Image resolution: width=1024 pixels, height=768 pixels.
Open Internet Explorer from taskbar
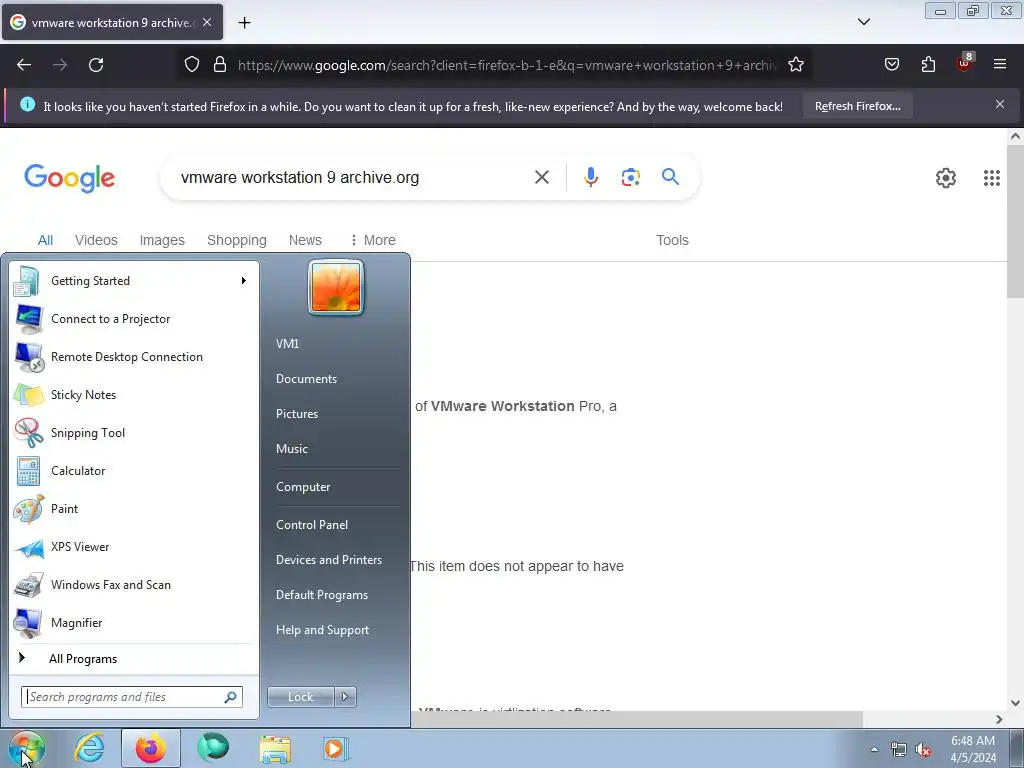tap(89, 748)
